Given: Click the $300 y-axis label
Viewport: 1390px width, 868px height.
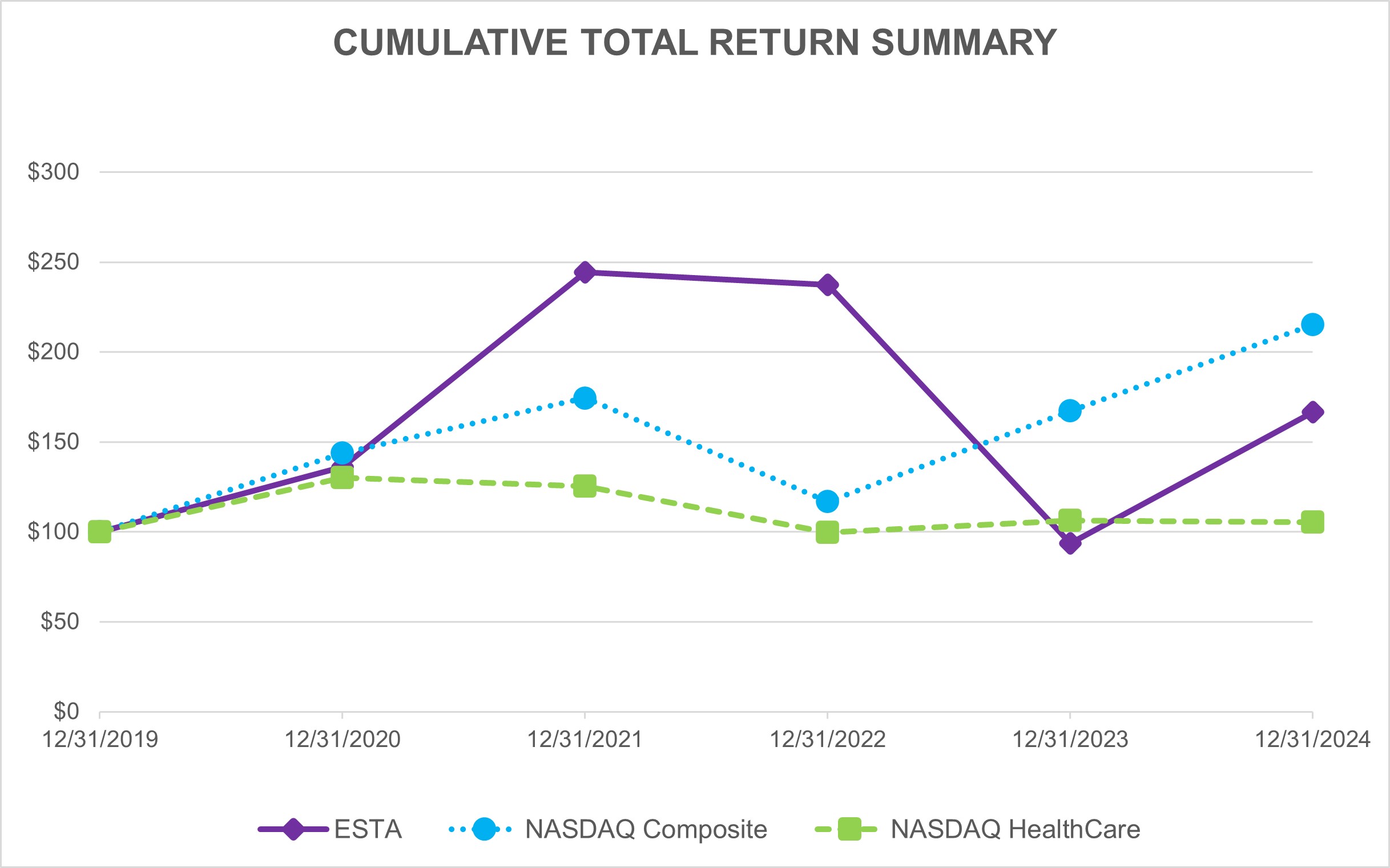Looking at the screenshot, I should [x=54, y=172].
